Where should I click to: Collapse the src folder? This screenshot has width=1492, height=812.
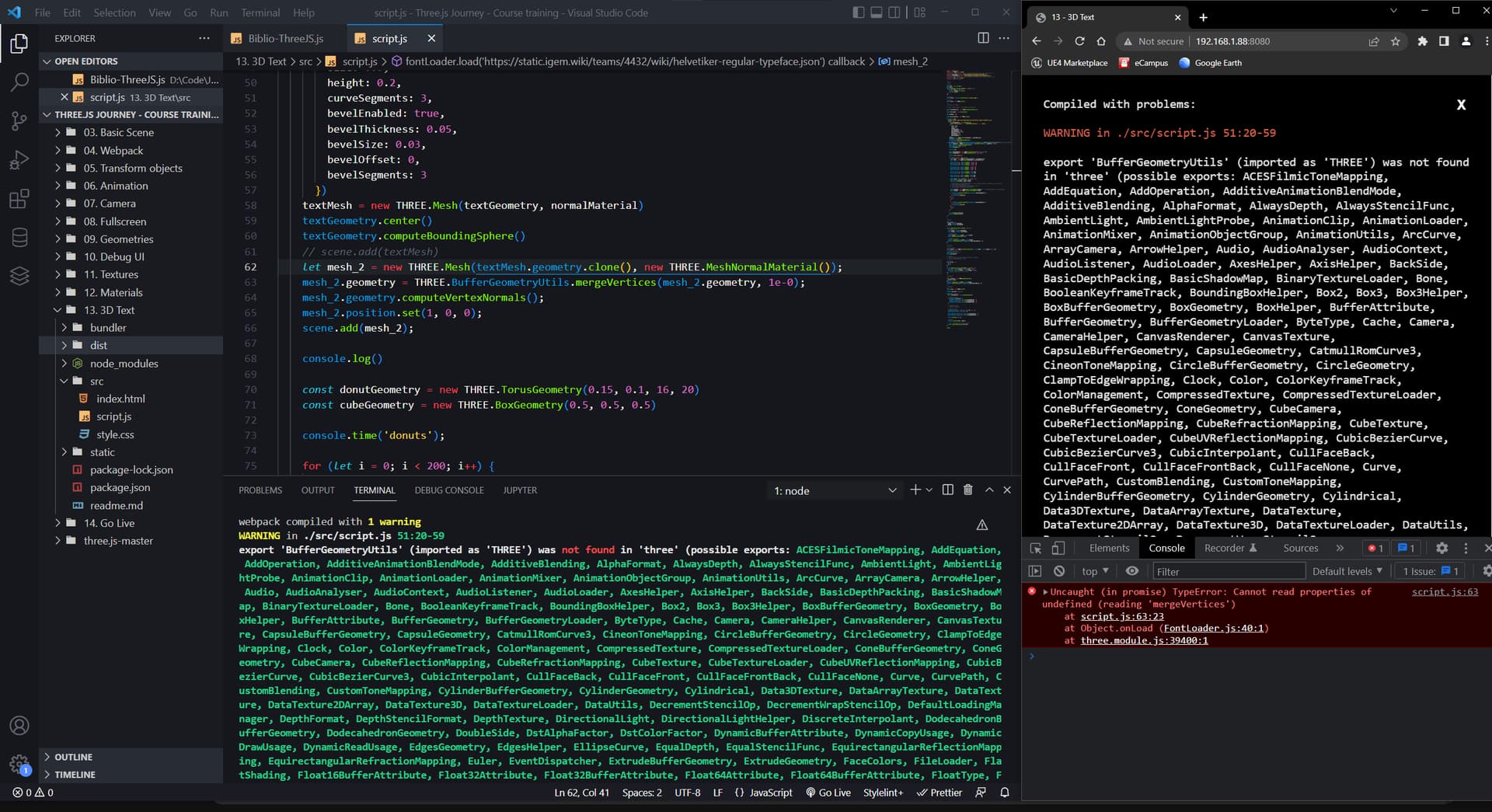(x=96, y=382)
